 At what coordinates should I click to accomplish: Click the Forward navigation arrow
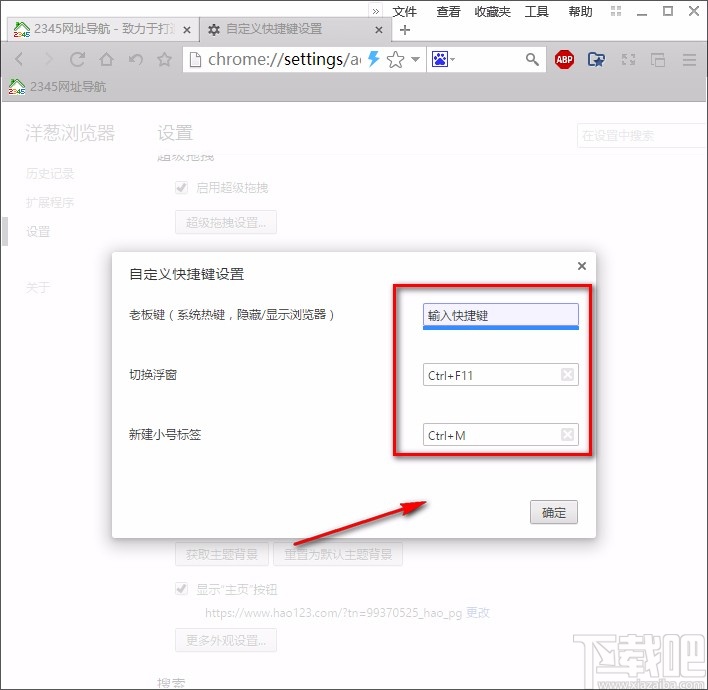click(48, 59)
